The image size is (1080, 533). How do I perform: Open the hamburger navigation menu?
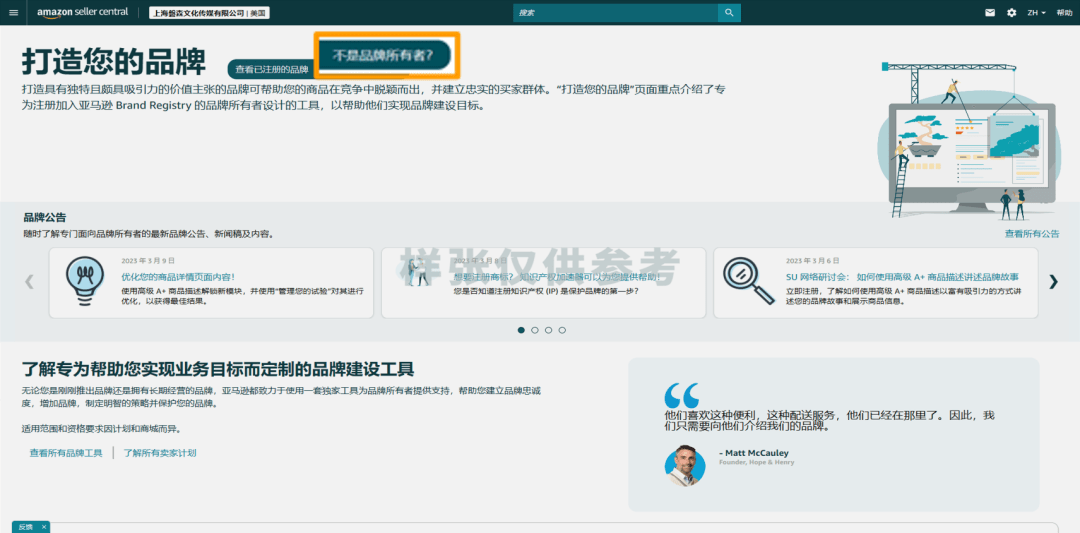click(13, 13)
